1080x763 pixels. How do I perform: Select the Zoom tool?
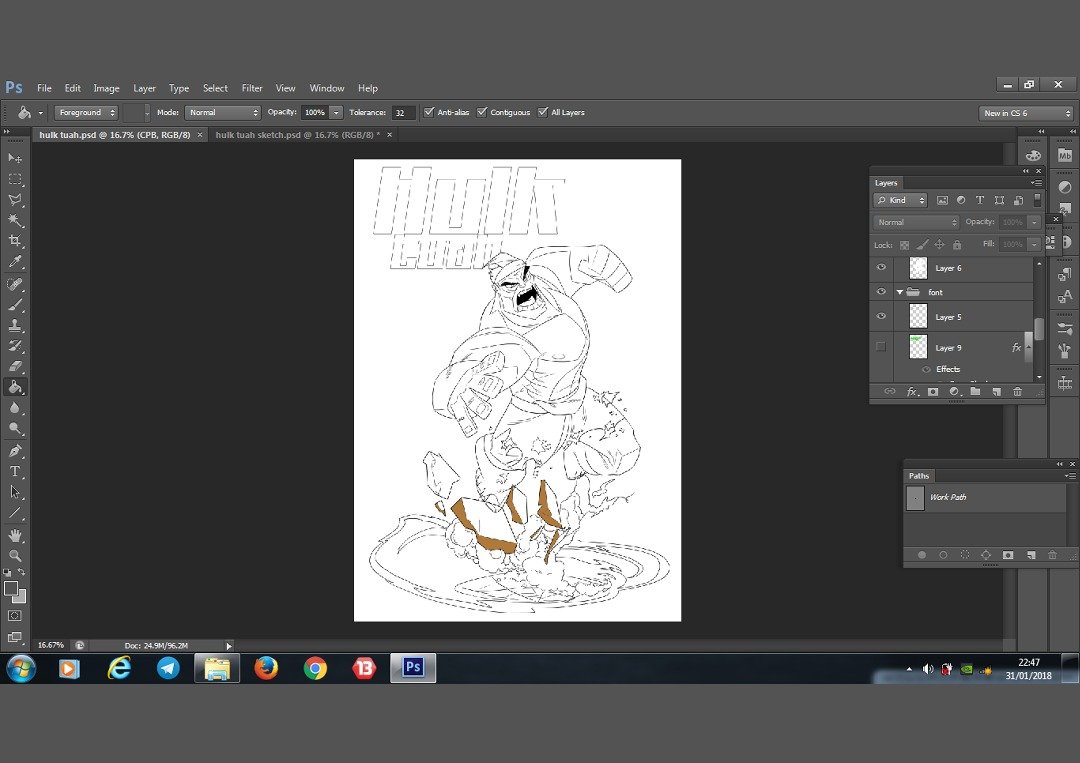[x=14, y=556]
